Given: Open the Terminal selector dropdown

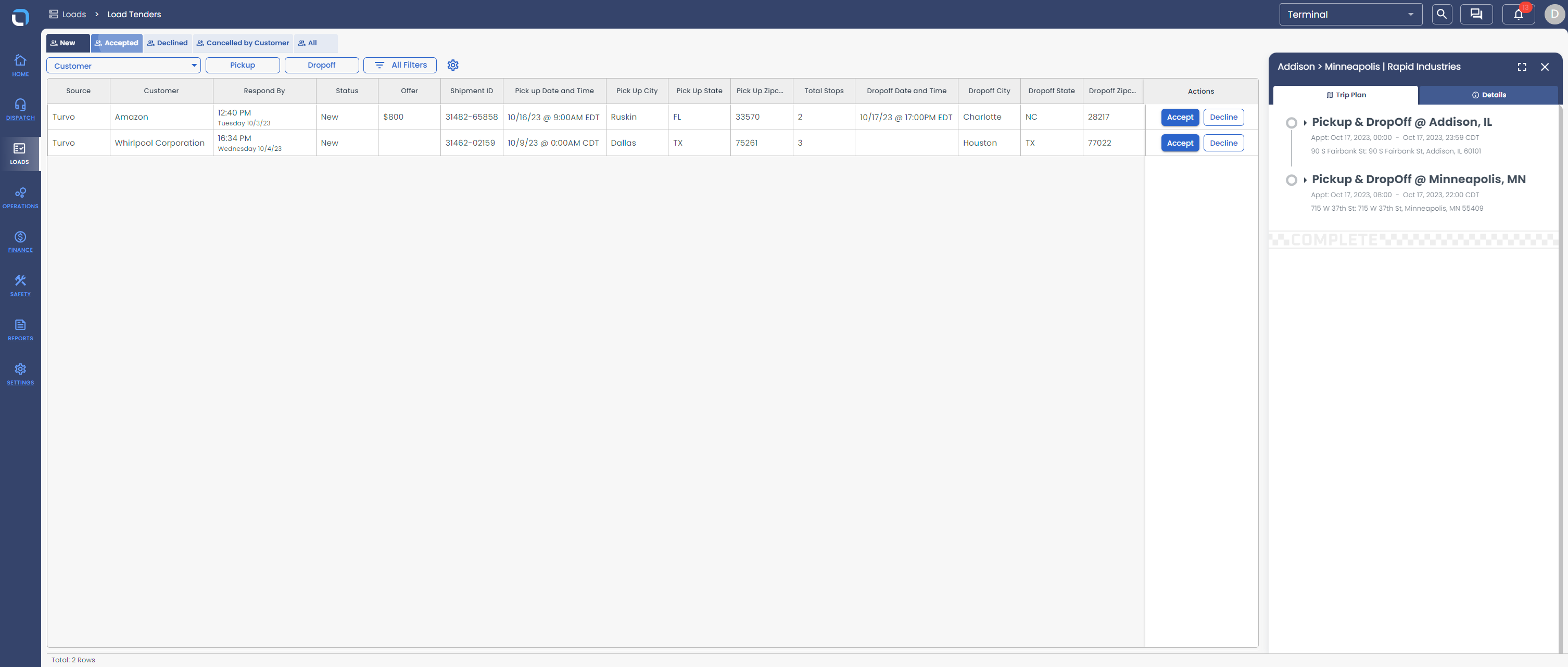Looking at the screenshot, I should (x=1351, y=14).
